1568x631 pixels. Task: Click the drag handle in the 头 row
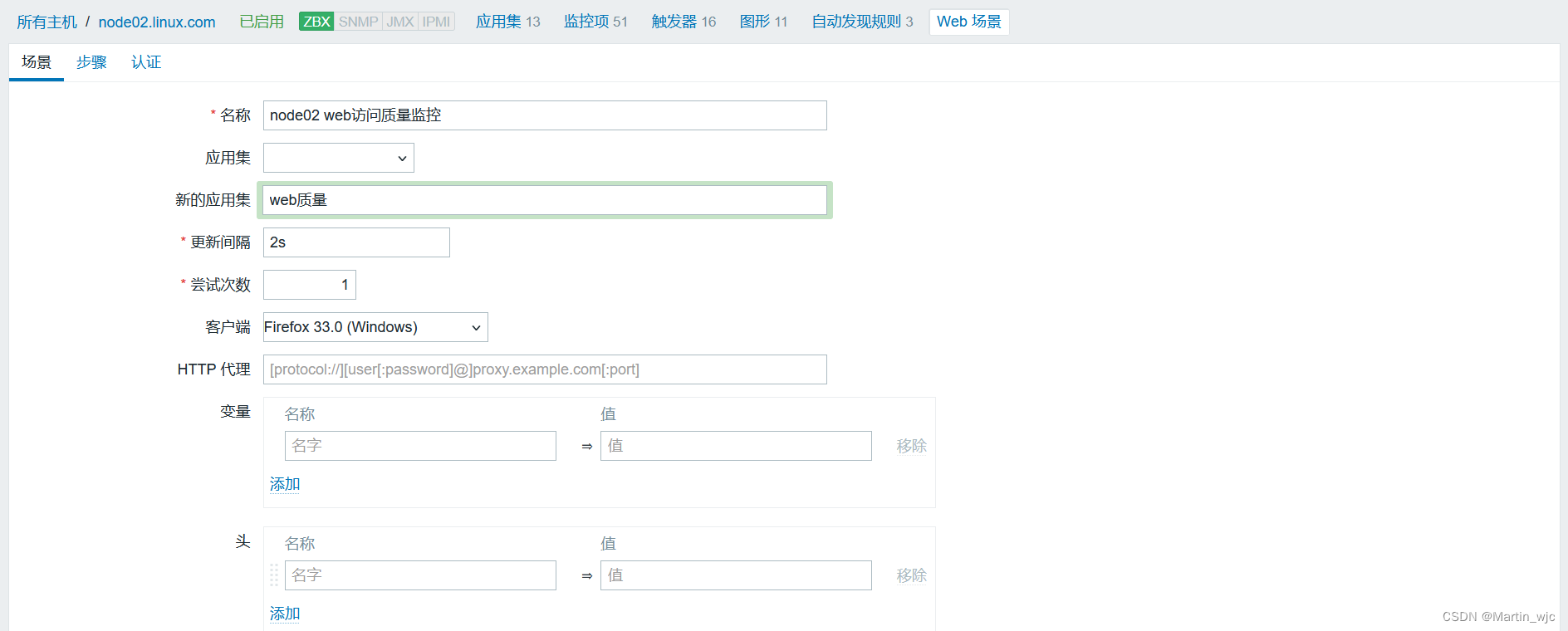274,575
